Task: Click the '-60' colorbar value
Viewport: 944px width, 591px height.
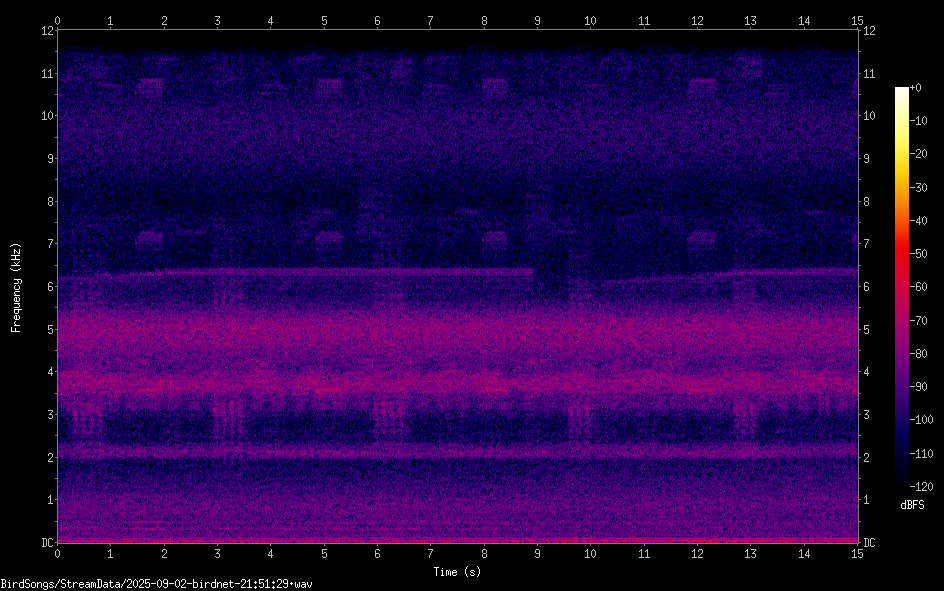Action: click(918, 287)
